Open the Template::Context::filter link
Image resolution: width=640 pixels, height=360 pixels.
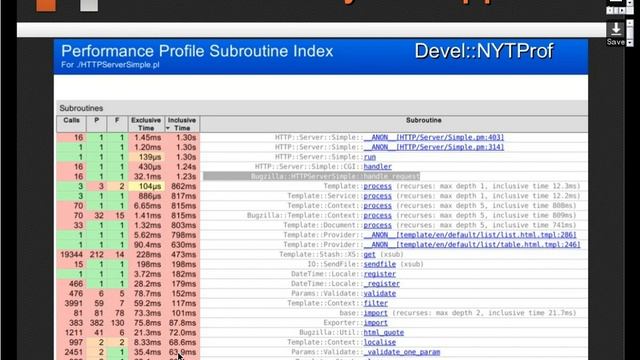(376, 303)
